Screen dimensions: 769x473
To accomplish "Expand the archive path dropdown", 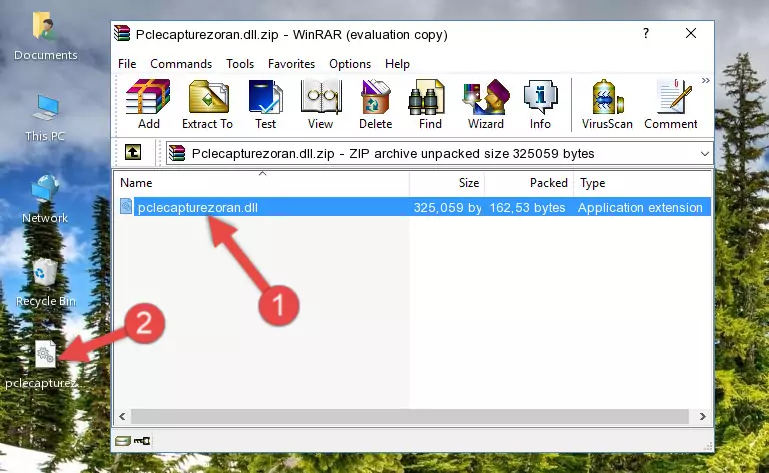I will [705, 154].
